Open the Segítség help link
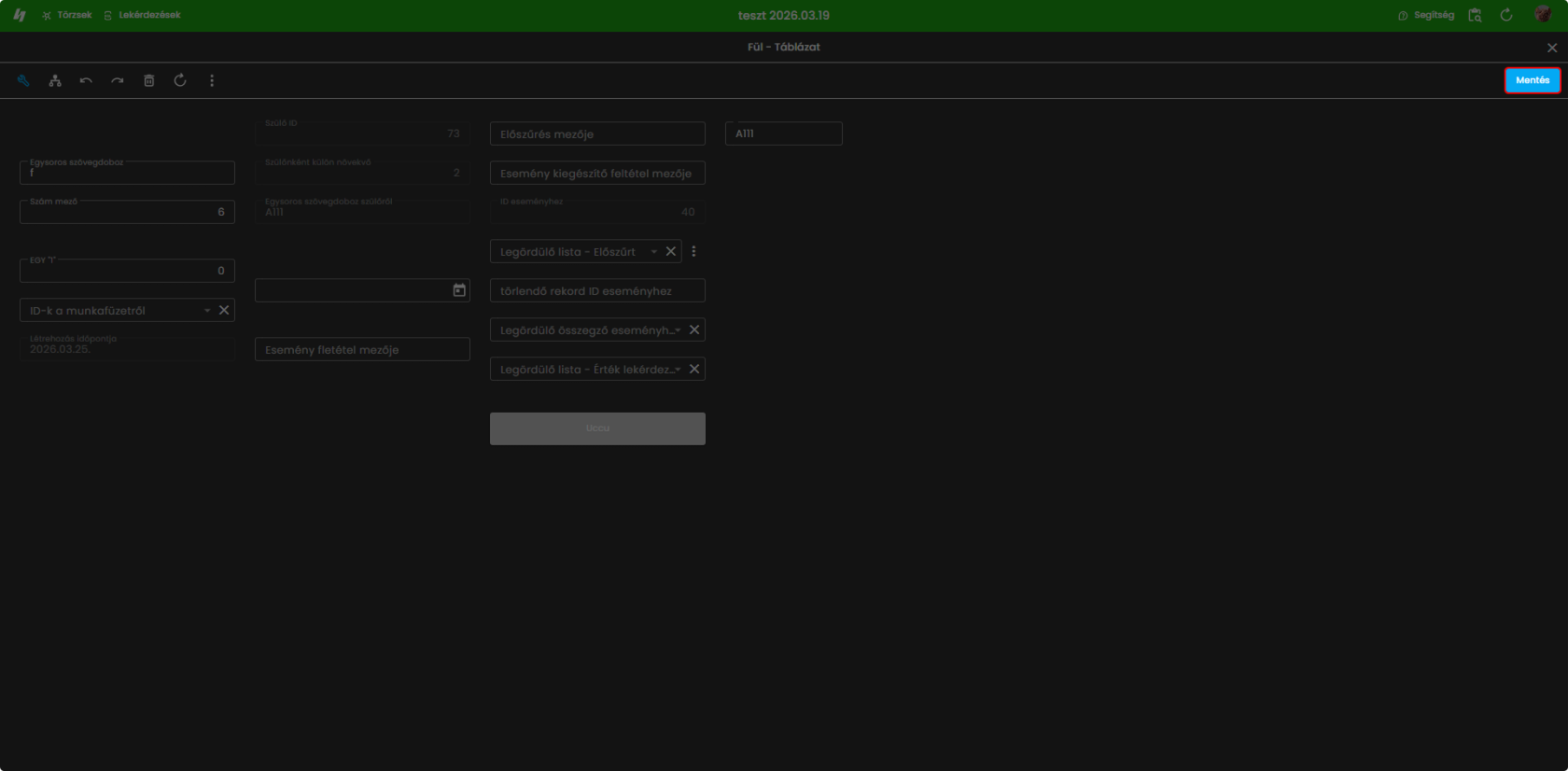1568x771 pixels. tap(1426, 15)
